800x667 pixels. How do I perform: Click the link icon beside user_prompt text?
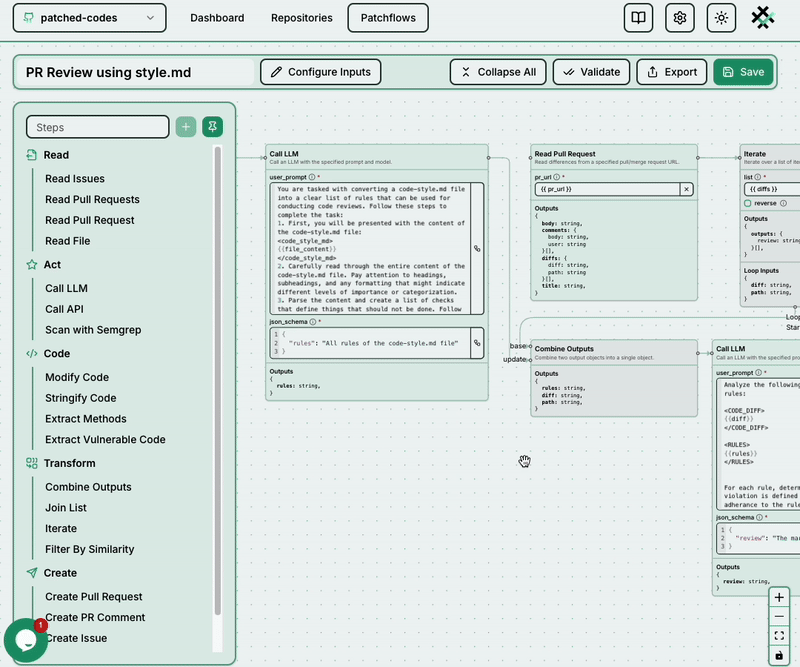[x=477, y=248]
